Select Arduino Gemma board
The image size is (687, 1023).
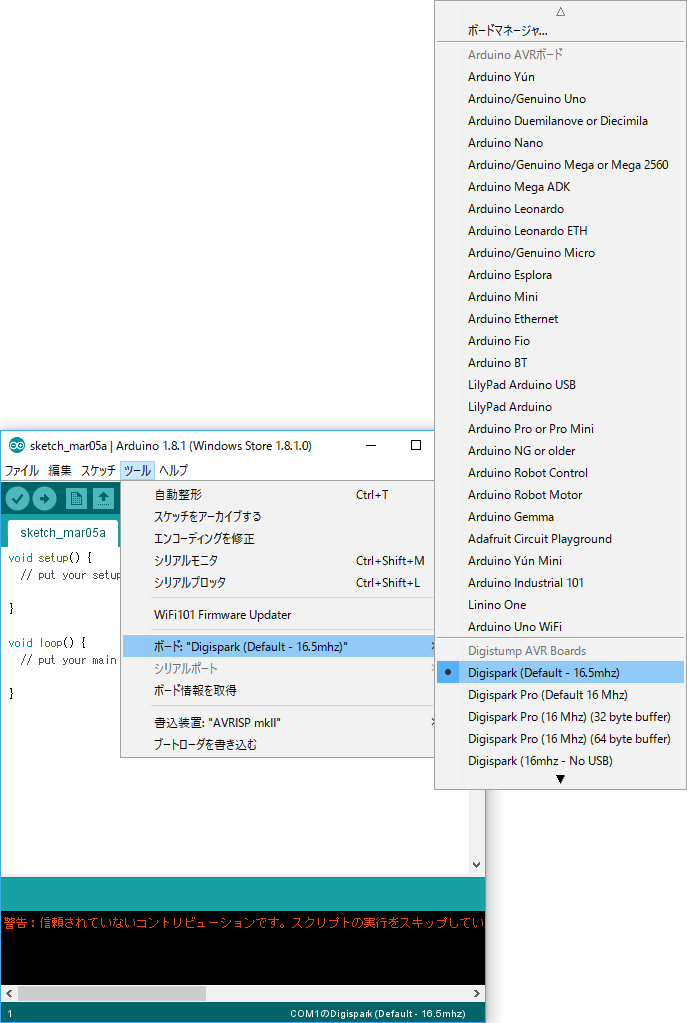[560, 517]
